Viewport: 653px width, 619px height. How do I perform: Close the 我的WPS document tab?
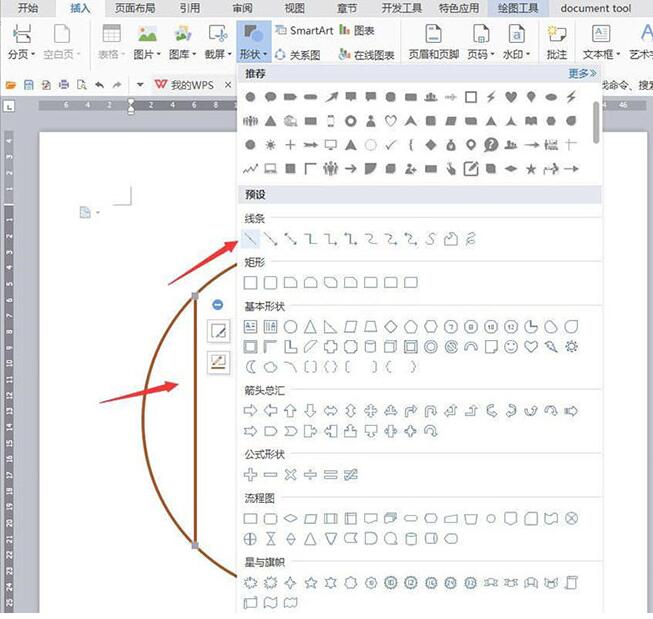228,85
